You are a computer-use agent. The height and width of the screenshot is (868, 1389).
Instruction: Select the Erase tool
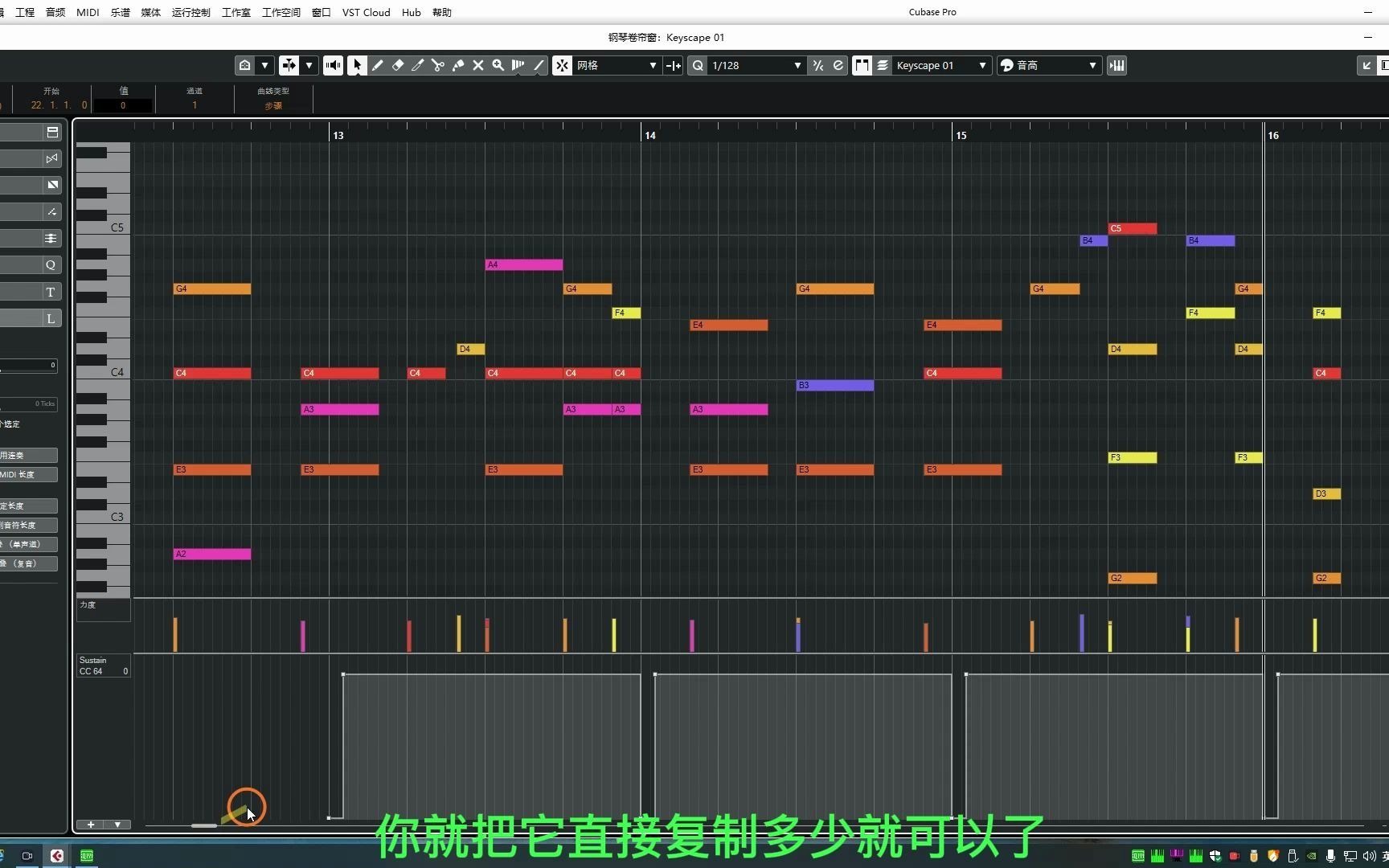[x=397, y=65]
